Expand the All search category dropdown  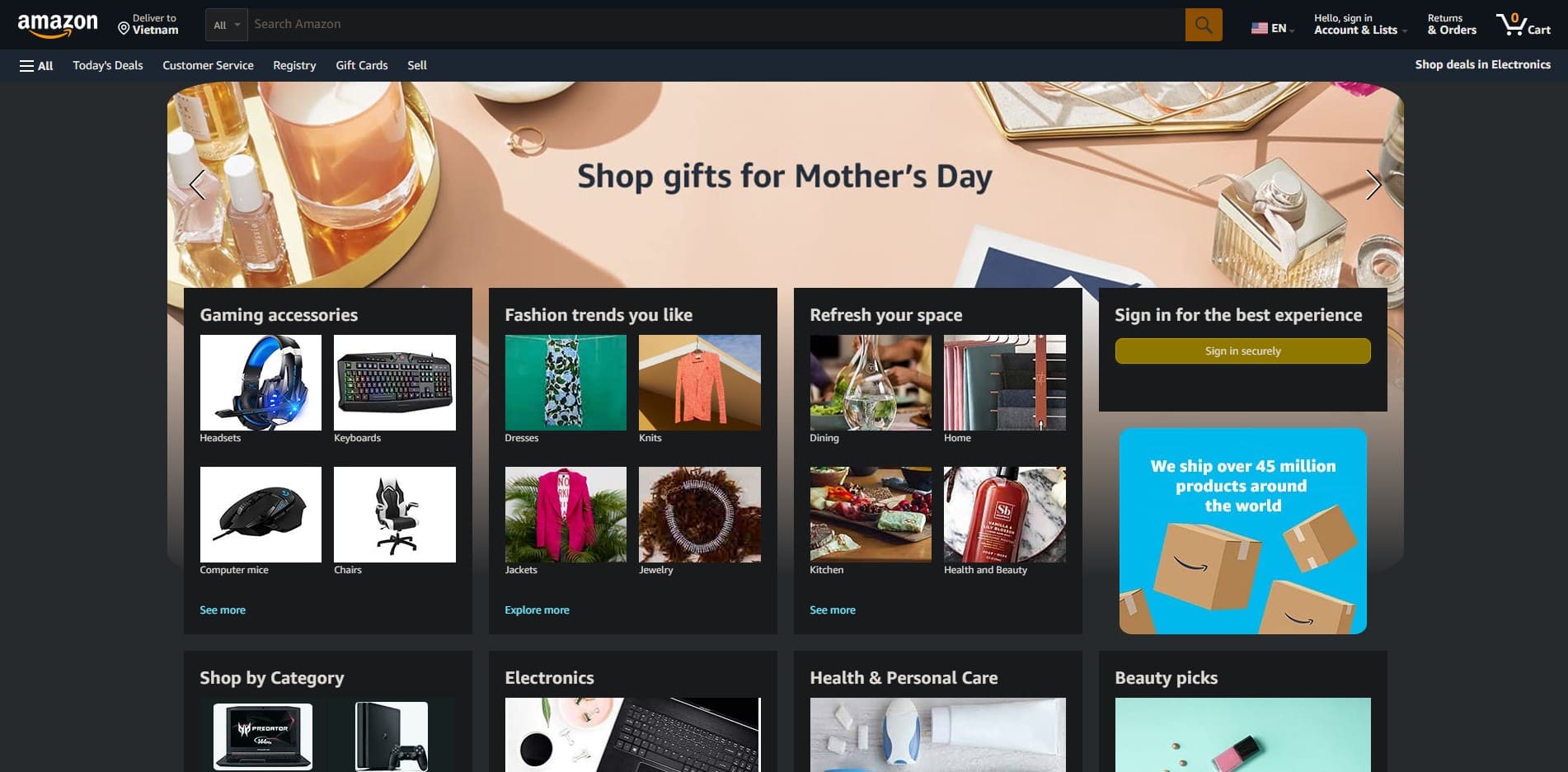pos(226,25)
